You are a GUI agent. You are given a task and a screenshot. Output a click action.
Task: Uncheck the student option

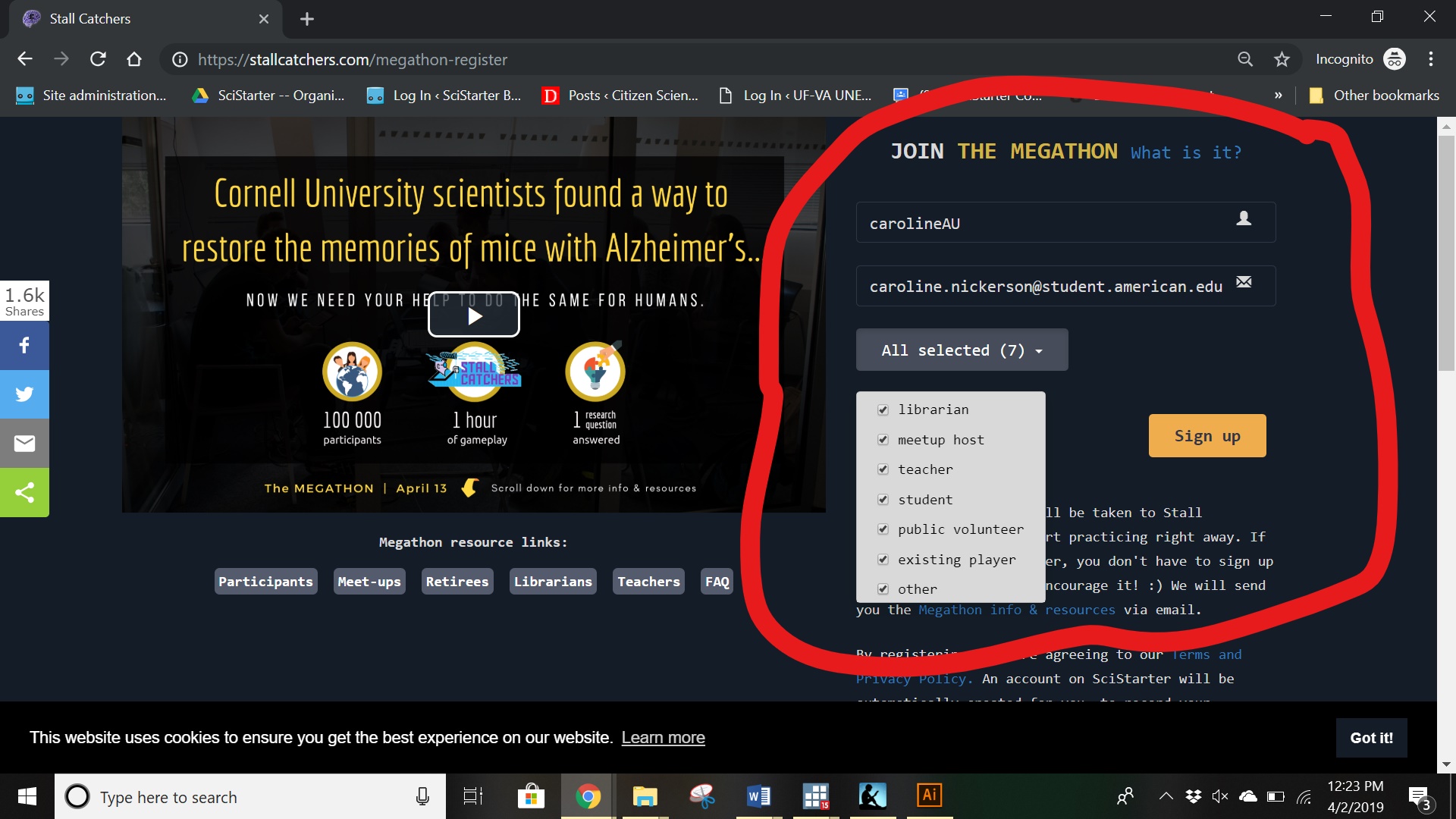tap(883, 500)
